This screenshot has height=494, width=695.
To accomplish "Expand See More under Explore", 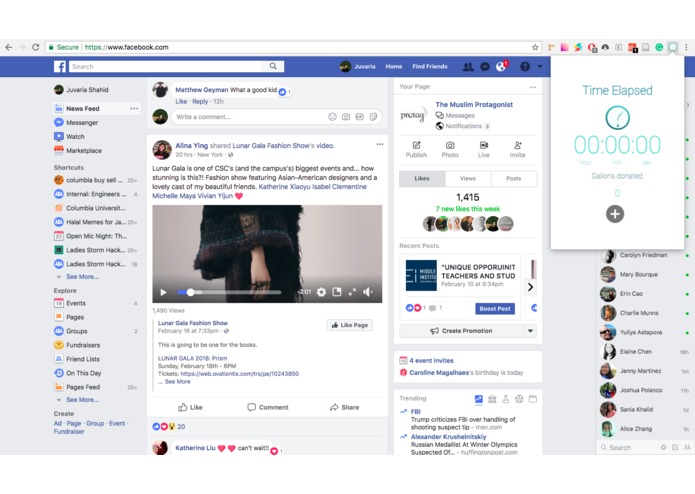I will point(82,400).
